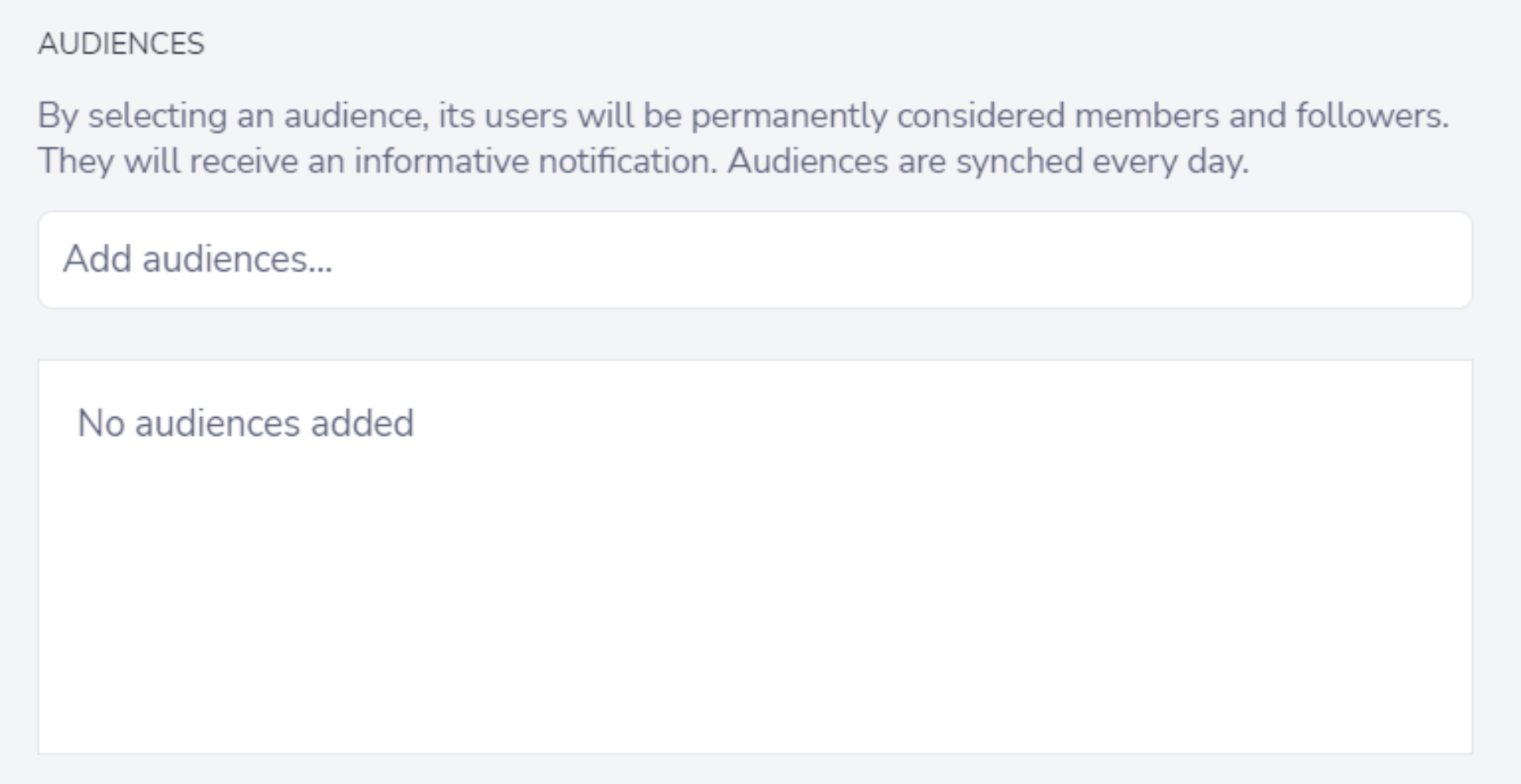Show audience options from the Add audiences field
This screenshot has width=1521, height=784.
click(755, 260)
